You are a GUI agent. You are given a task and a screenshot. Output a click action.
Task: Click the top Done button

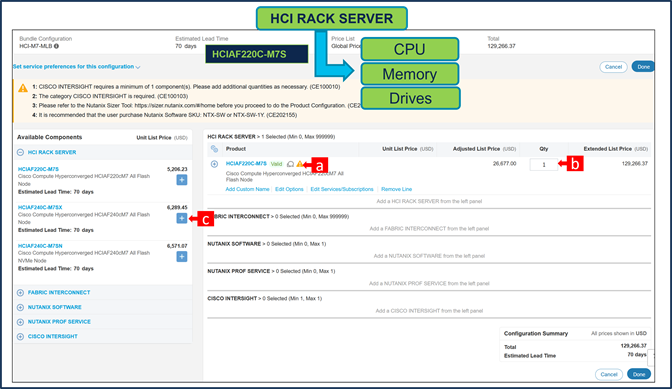point(643,67)
